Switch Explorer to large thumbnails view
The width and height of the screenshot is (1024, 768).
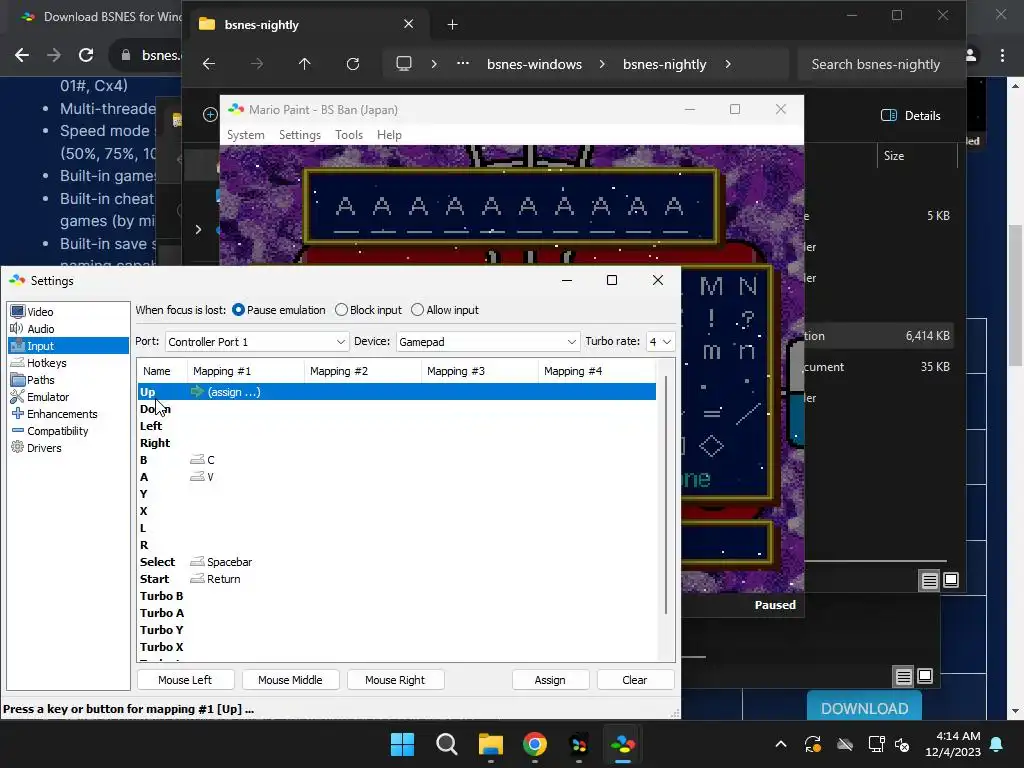[952, 580]
